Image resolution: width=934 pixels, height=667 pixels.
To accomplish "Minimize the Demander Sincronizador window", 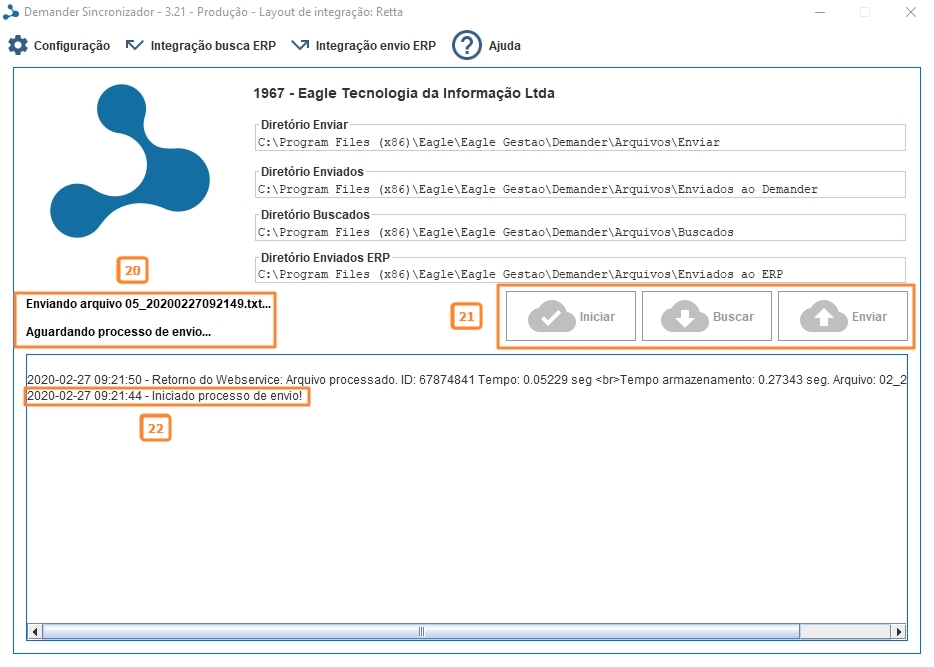I will [820, 12].
